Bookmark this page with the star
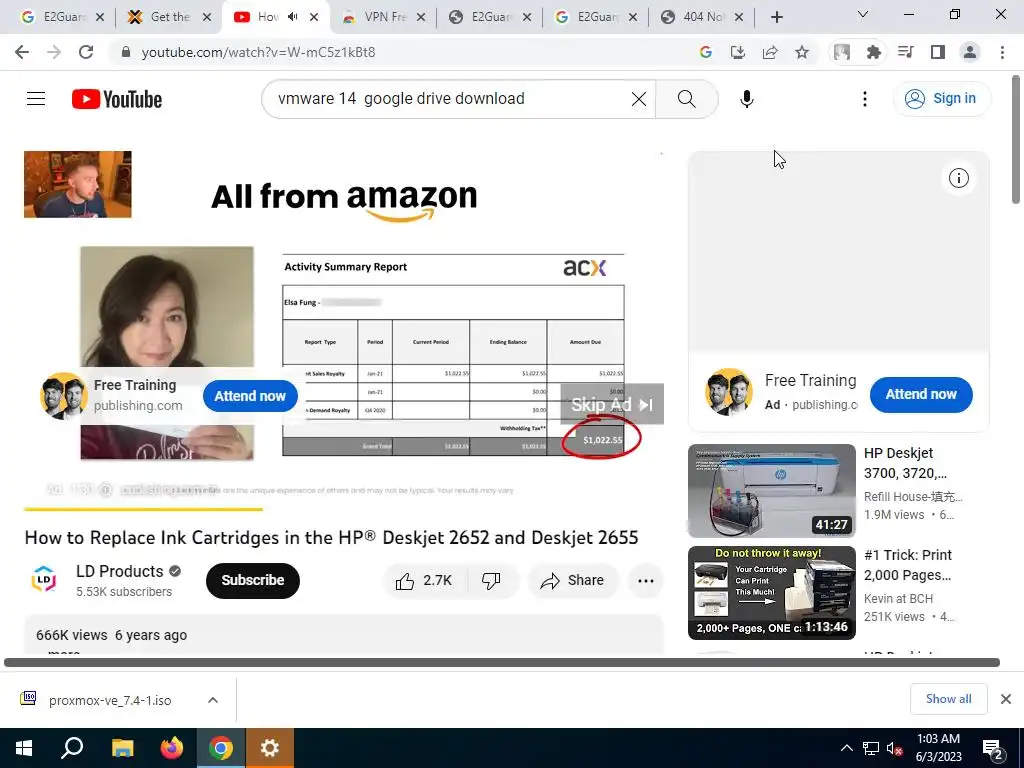The height and width of the screenshot is (768, 1024). pyautogui.click(x=802, y=52)
